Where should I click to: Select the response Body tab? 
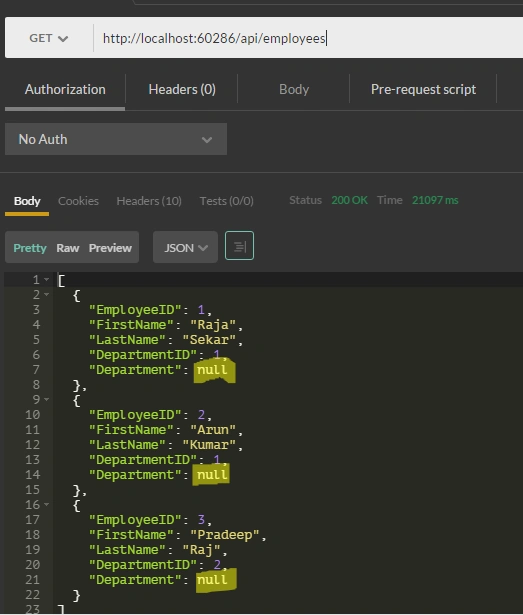coord(27,201)
